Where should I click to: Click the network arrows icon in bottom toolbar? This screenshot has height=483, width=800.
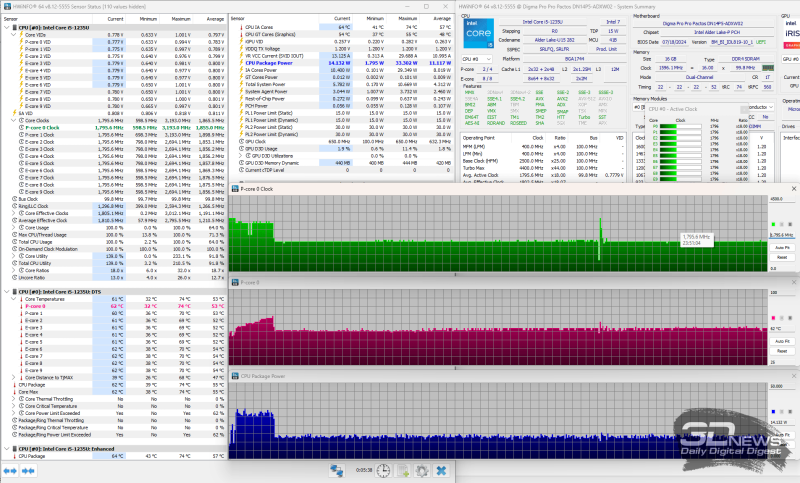coord(338,471)
